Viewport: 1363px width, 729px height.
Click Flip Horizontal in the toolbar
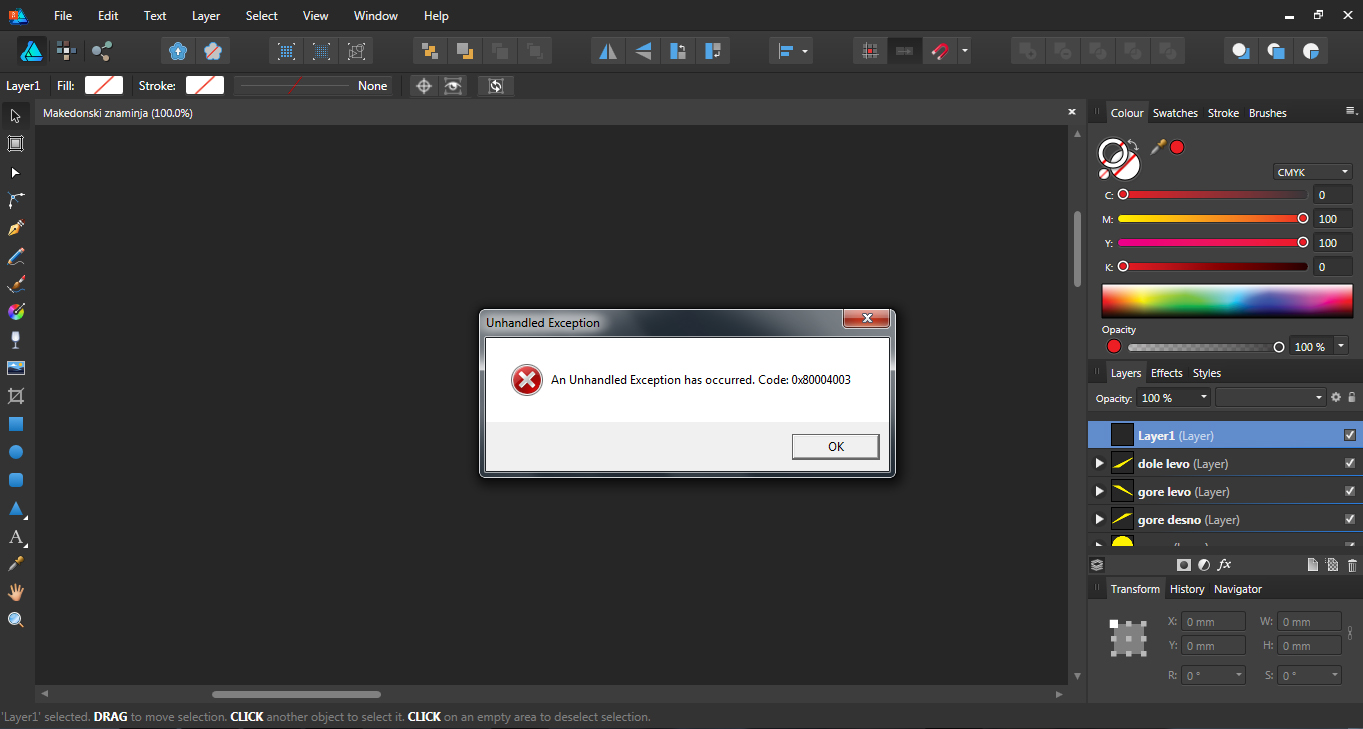[608, 51]
